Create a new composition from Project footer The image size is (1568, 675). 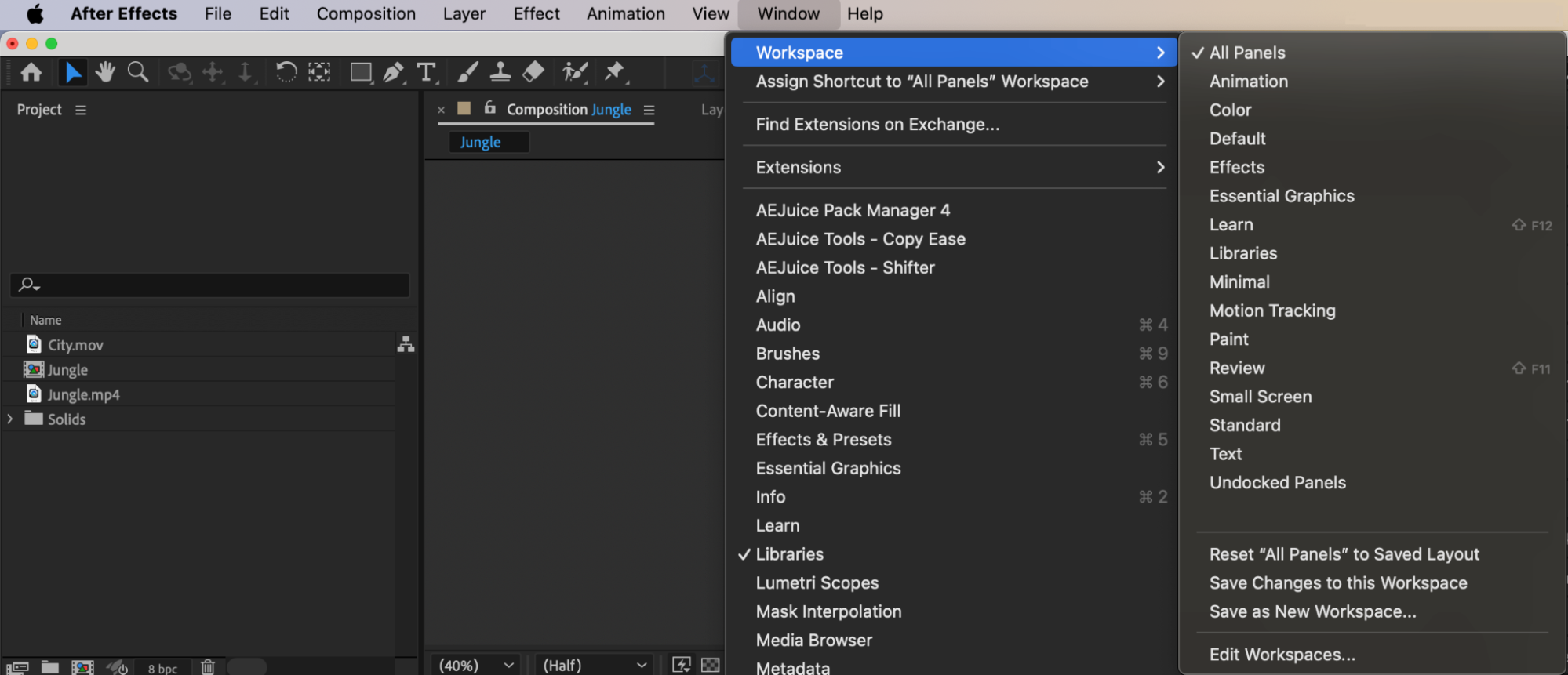click(x=82, y=667)
